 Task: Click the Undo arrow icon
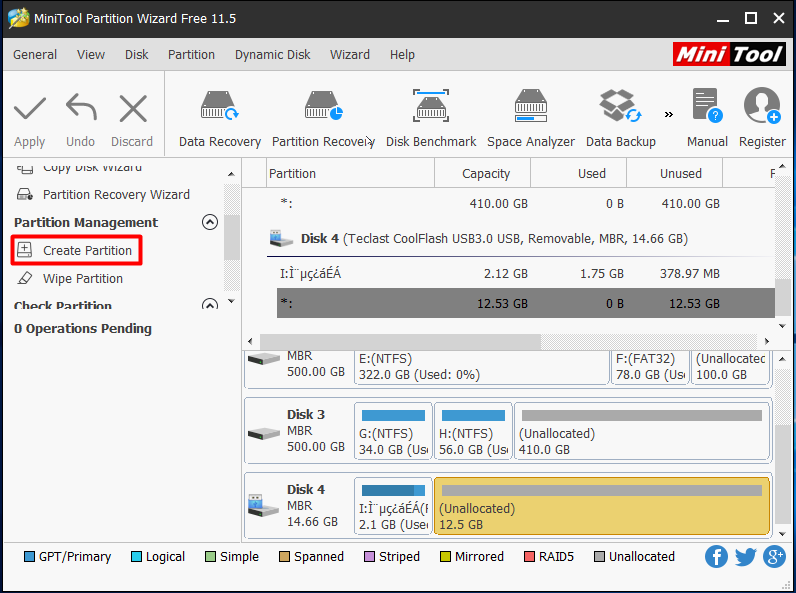[81, 108]
